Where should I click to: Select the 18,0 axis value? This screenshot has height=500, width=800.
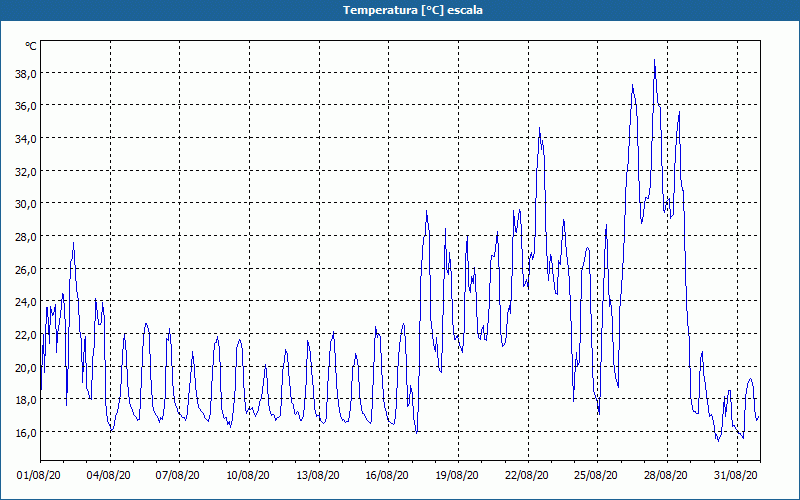(x=26, y=400)
